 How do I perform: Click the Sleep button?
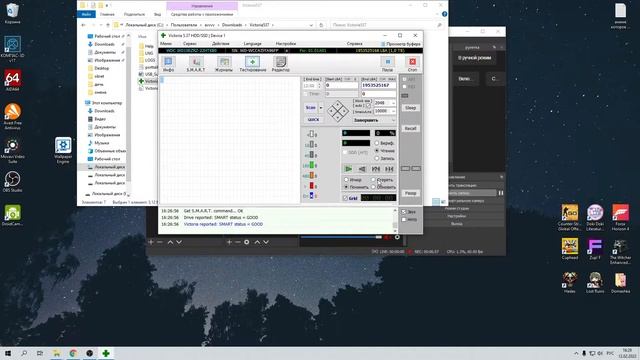click(410, 108)
